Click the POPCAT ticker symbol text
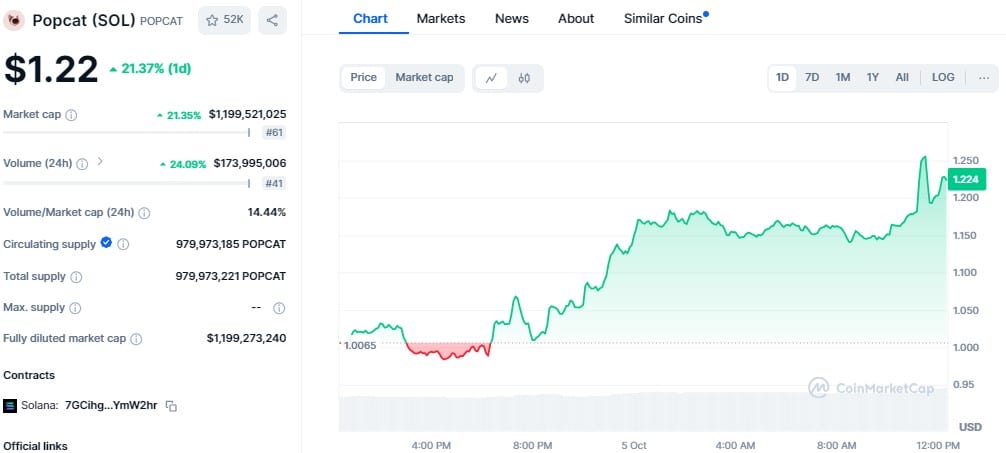 161,21
